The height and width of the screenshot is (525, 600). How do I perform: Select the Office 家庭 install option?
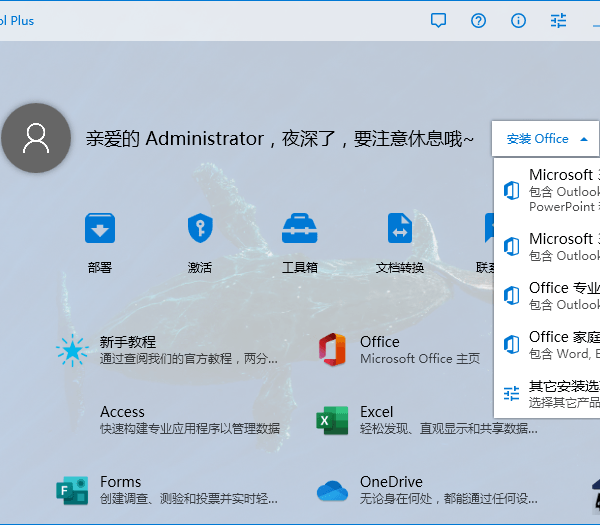coord(548,344)
